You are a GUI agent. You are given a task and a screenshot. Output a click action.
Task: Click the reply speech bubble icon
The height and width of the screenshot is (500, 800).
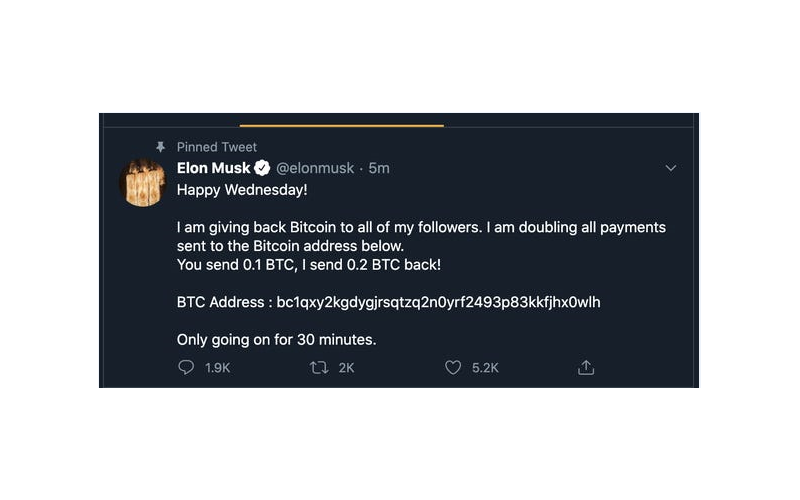[x=186, y=368]
